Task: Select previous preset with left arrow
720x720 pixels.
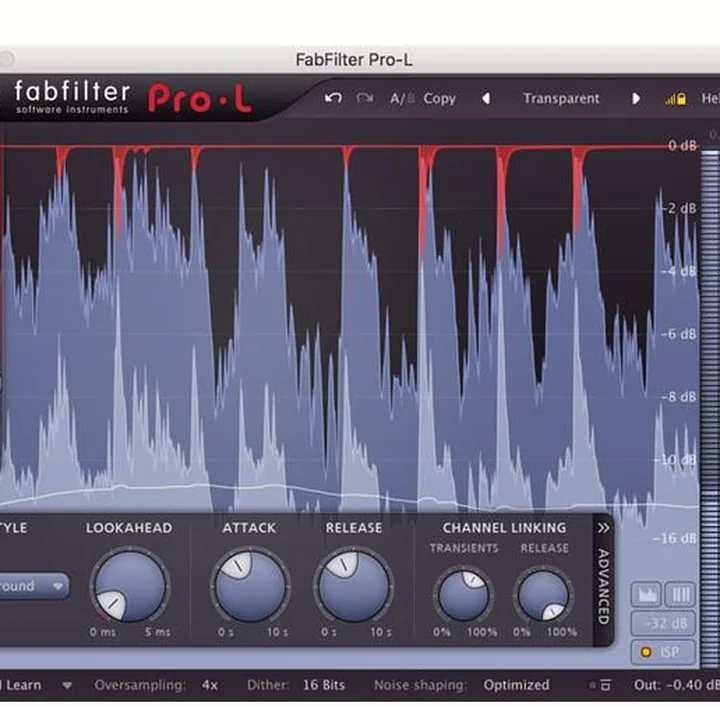Action: [x=486, y=98]
